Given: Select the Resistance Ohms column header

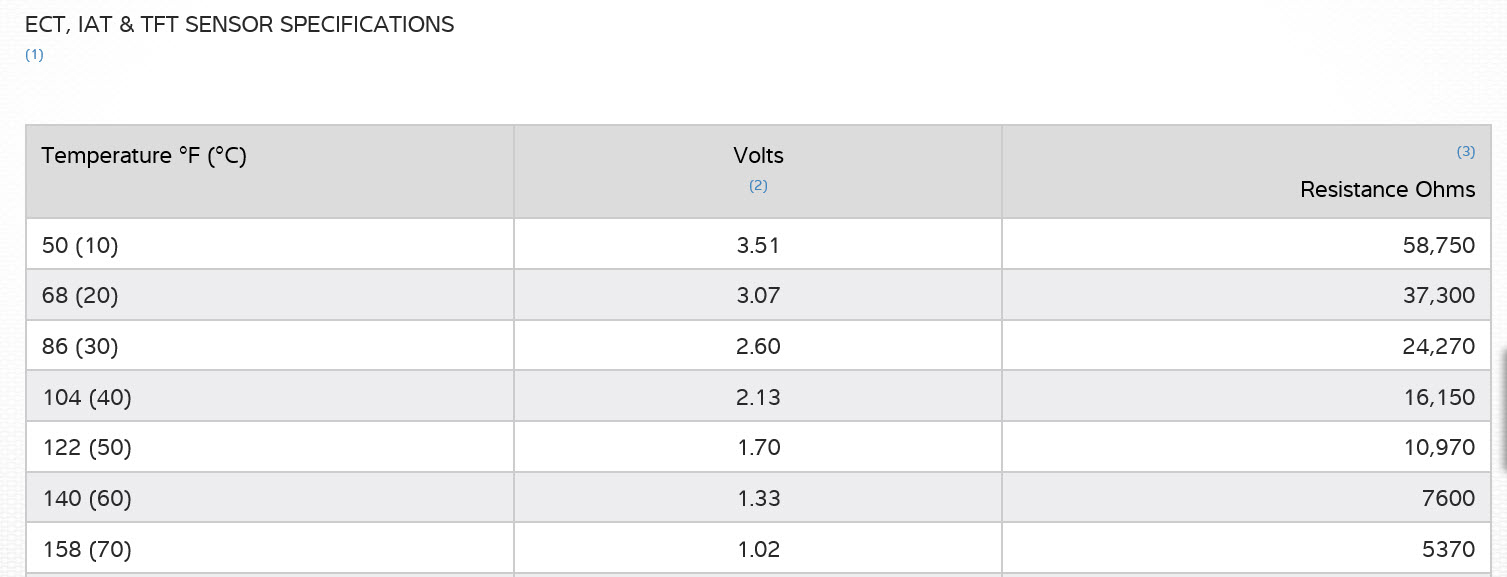Looking at the screenshot, I should (x=1387, y=189).
